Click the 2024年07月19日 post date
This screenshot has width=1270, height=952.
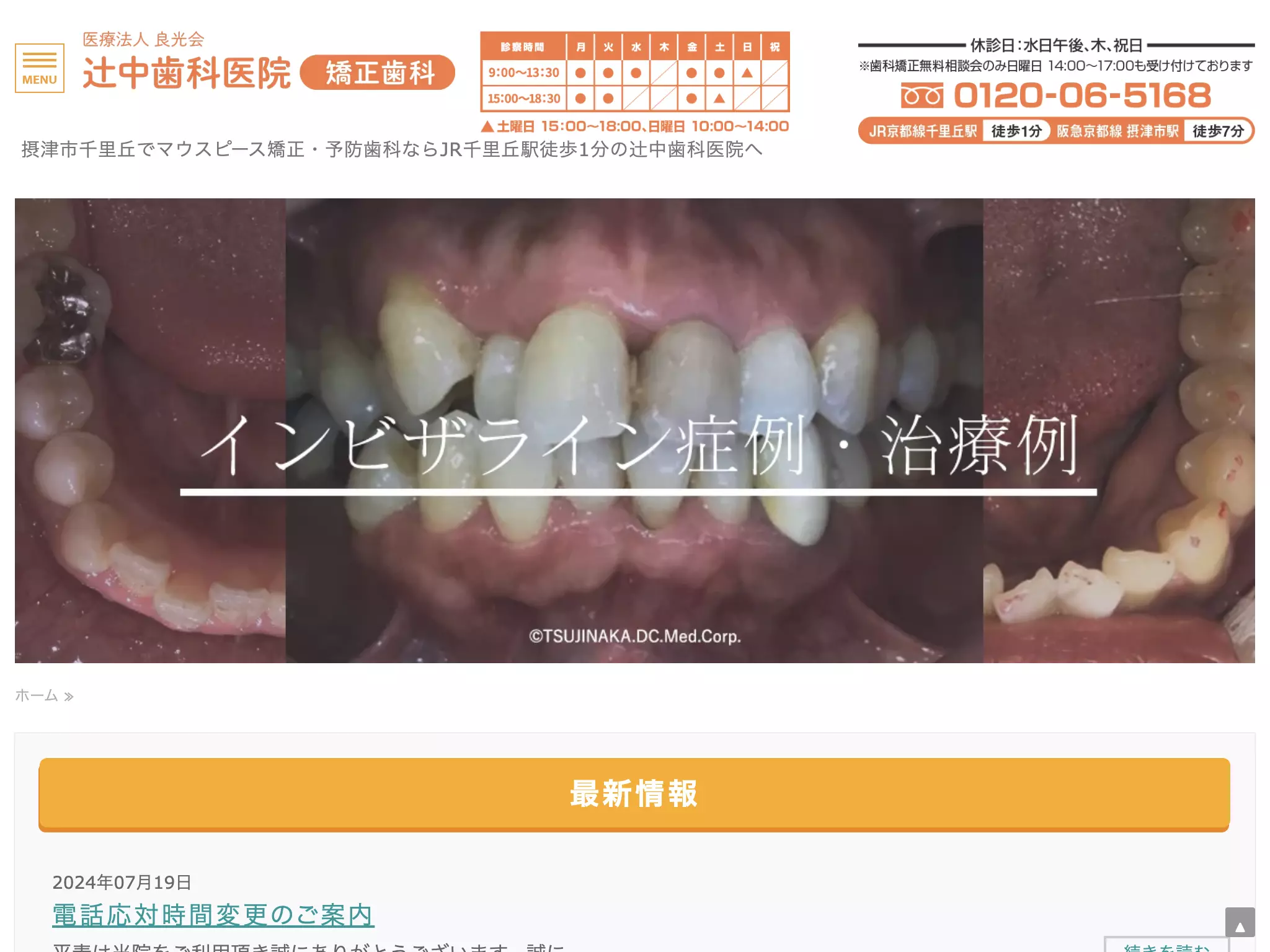click(x=122, y=883)
